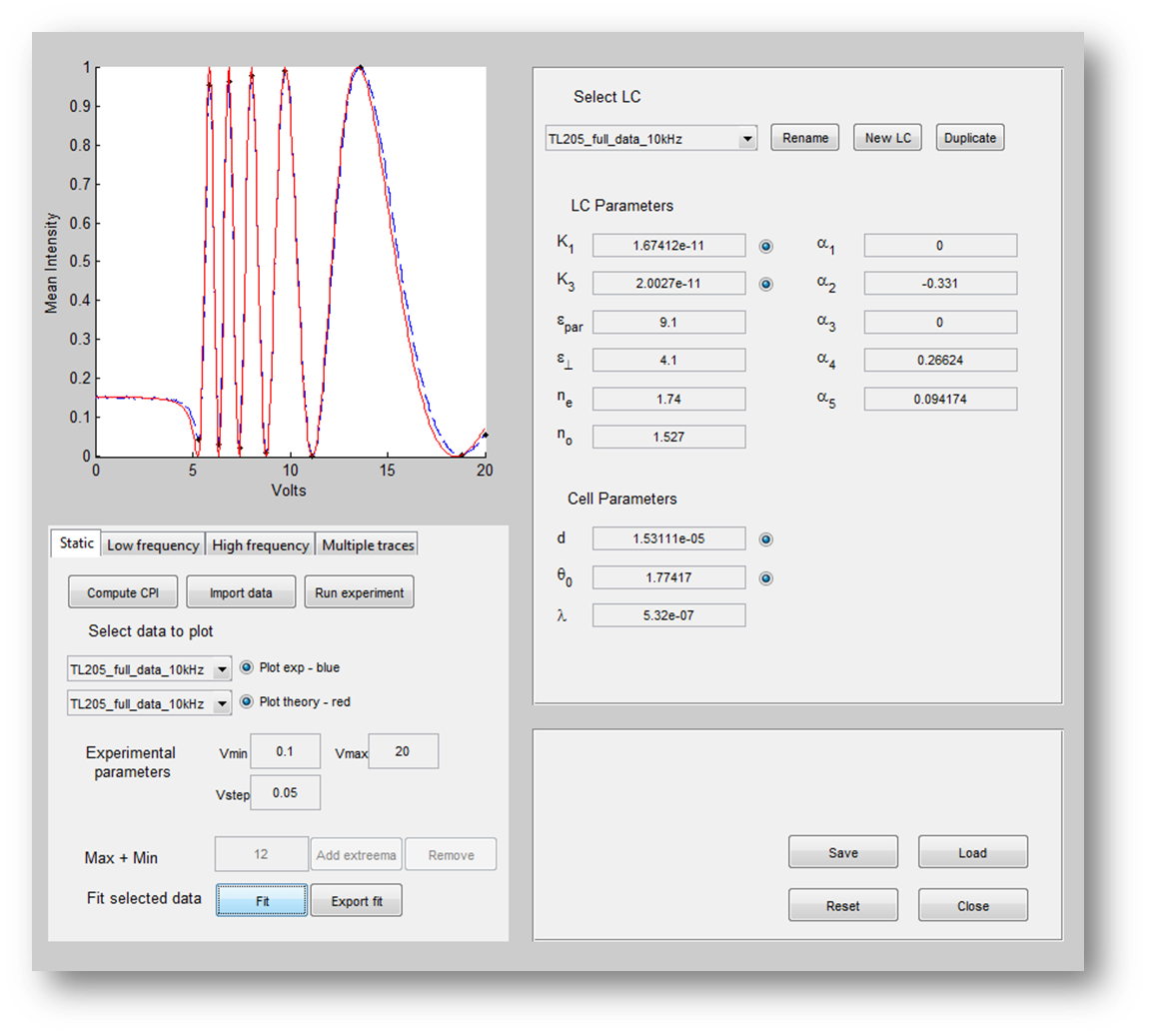
Task: Edit the wavelength λ field
Action: pos(669,616)
